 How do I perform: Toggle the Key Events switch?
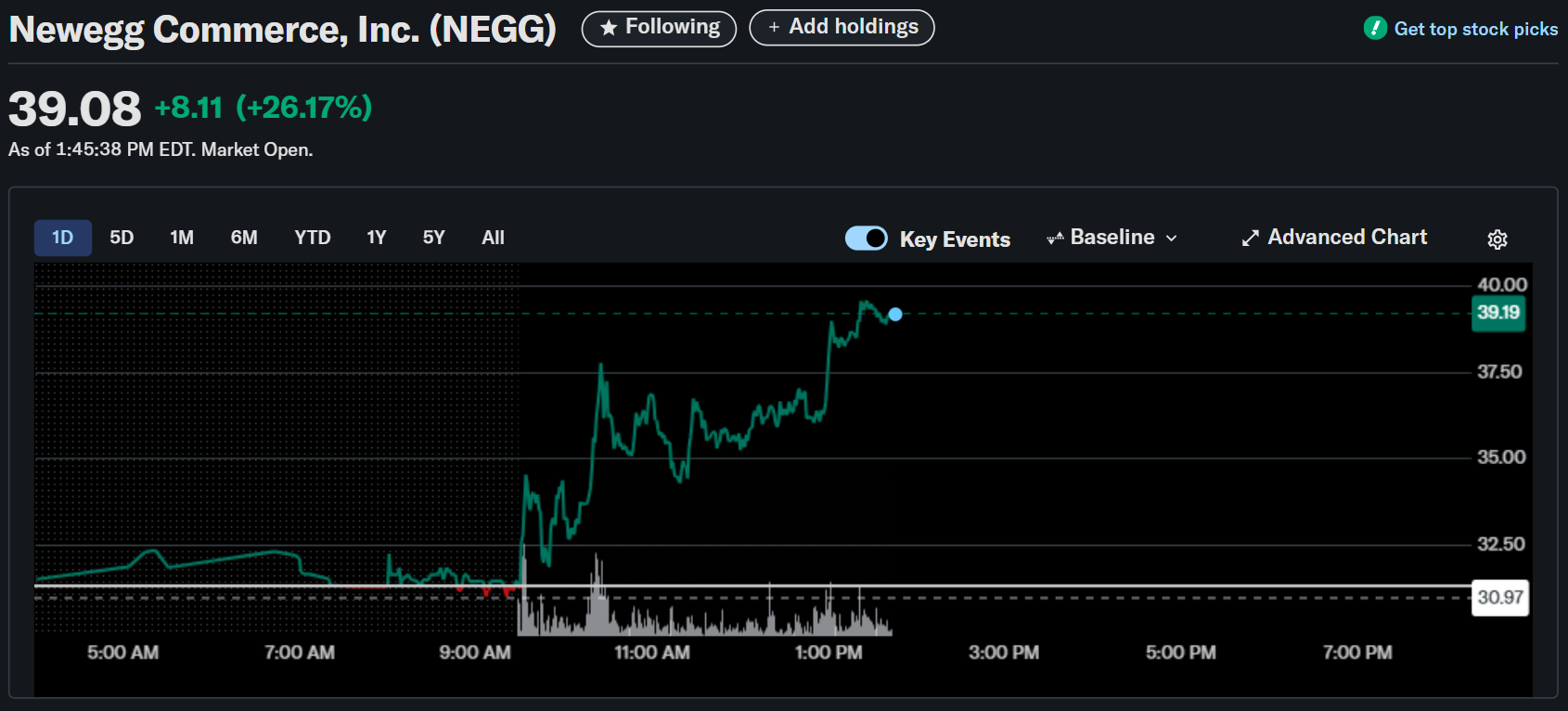[x=867, y=239]
